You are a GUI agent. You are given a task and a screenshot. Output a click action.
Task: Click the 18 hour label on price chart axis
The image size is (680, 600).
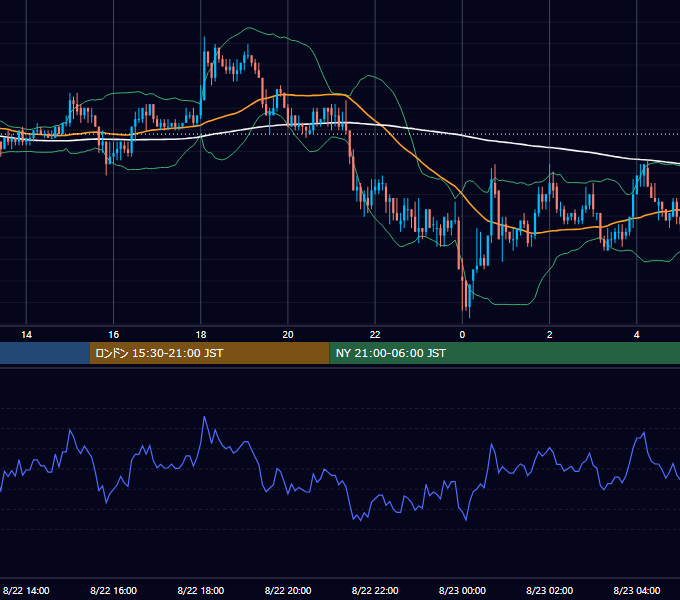[x=201, y=335]
